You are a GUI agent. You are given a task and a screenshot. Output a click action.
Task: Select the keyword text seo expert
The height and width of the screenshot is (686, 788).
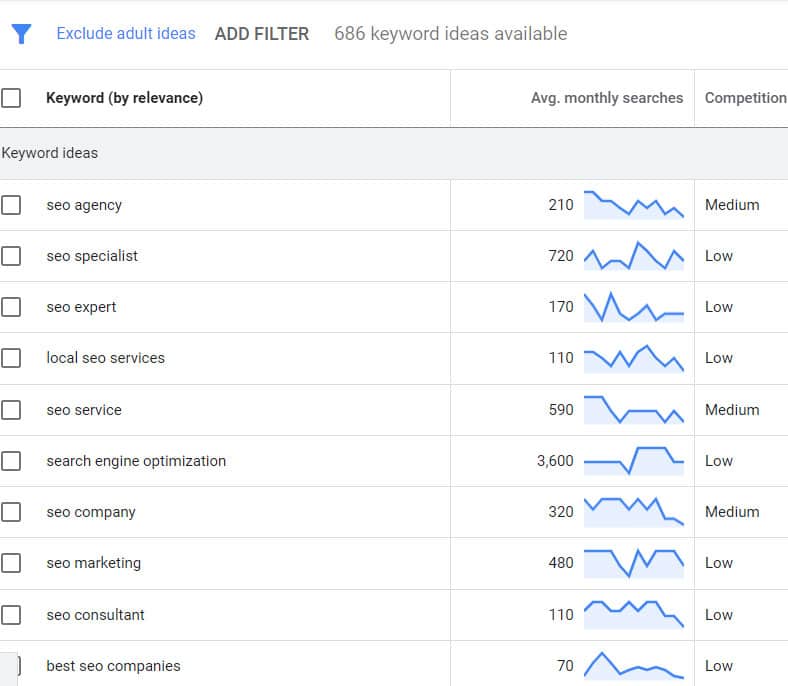click(81, 307)
